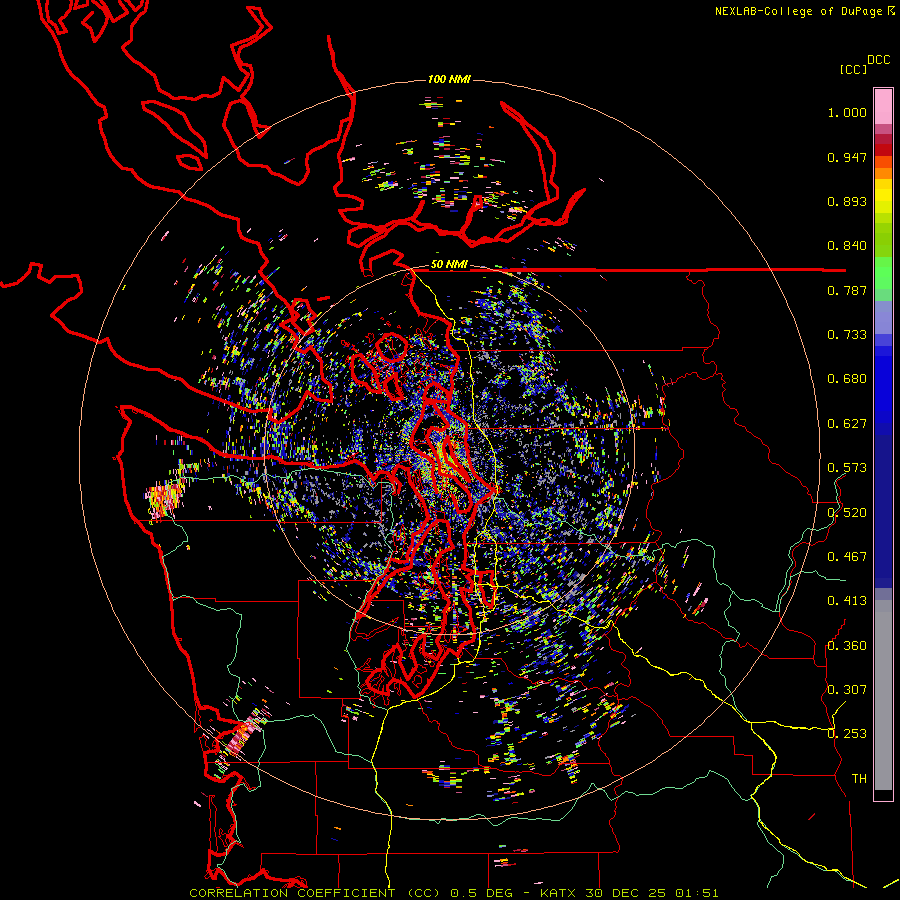Click the 50 NMI range ring label
This screenshot has height=900, width=900.
[x=449, y=265]
